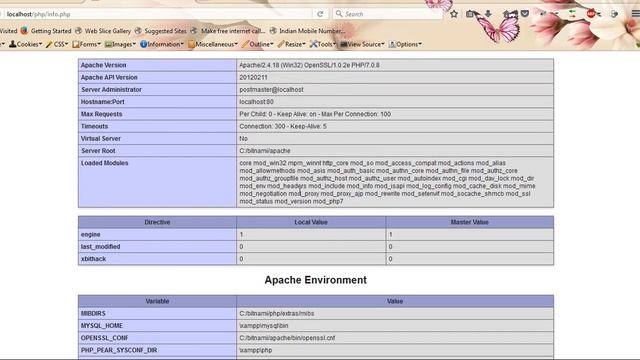The width and height of the screenshot is (640, 360).
Task: Go to the Home page icon
Action: pyautogui.click(x=507, y=14)
